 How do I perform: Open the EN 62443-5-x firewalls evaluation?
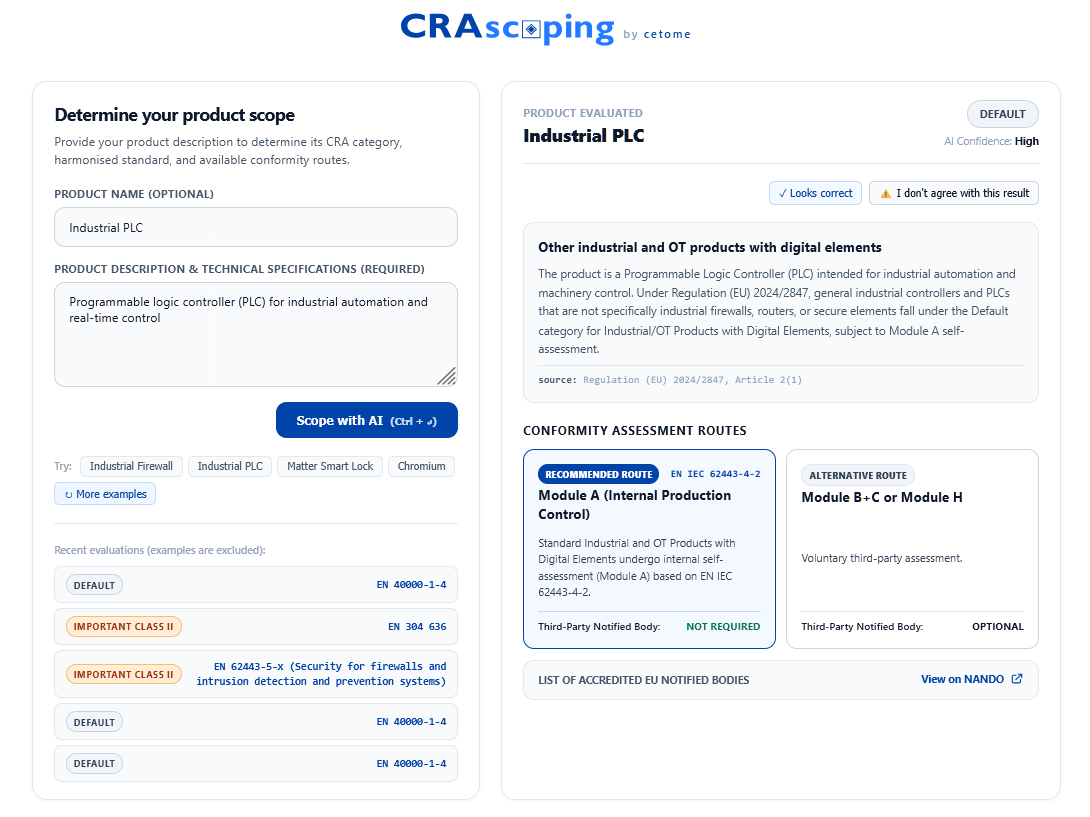pyautogui.click(x=256, y=674)
